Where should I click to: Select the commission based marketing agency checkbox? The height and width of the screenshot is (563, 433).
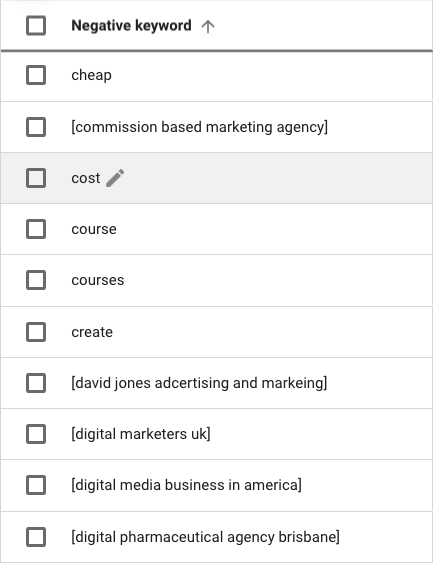[36, 127]
